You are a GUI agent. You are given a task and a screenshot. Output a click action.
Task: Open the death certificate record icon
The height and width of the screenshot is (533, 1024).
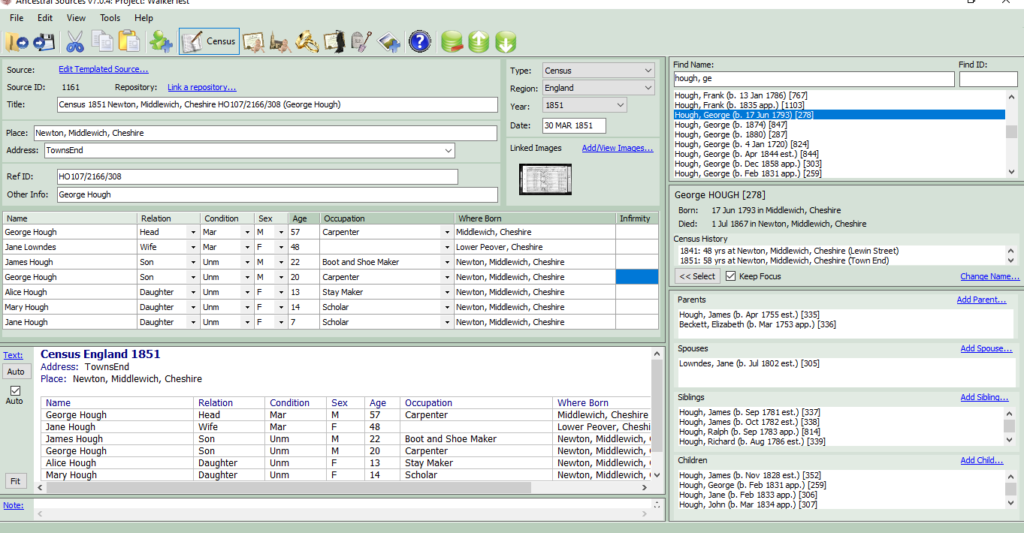[x=334, y=42]
